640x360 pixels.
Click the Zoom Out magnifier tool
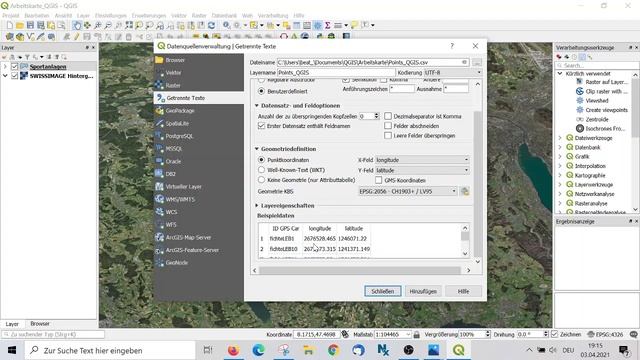108,25
